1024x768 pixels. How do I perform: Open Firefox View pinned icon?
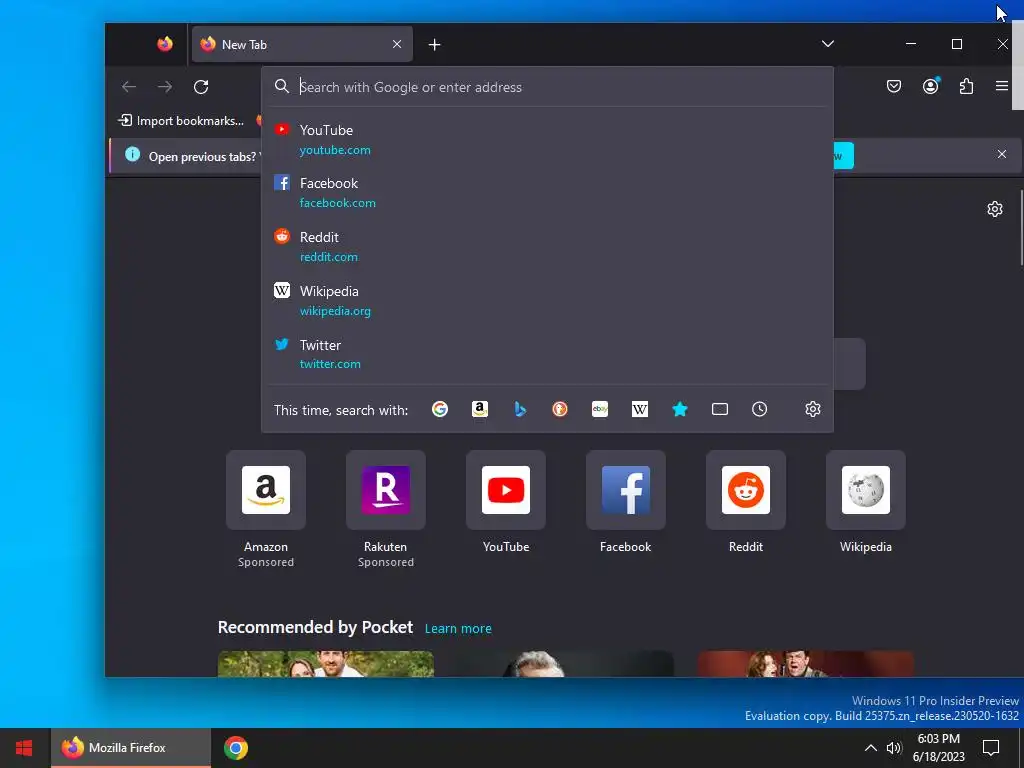tap(165, 44)
